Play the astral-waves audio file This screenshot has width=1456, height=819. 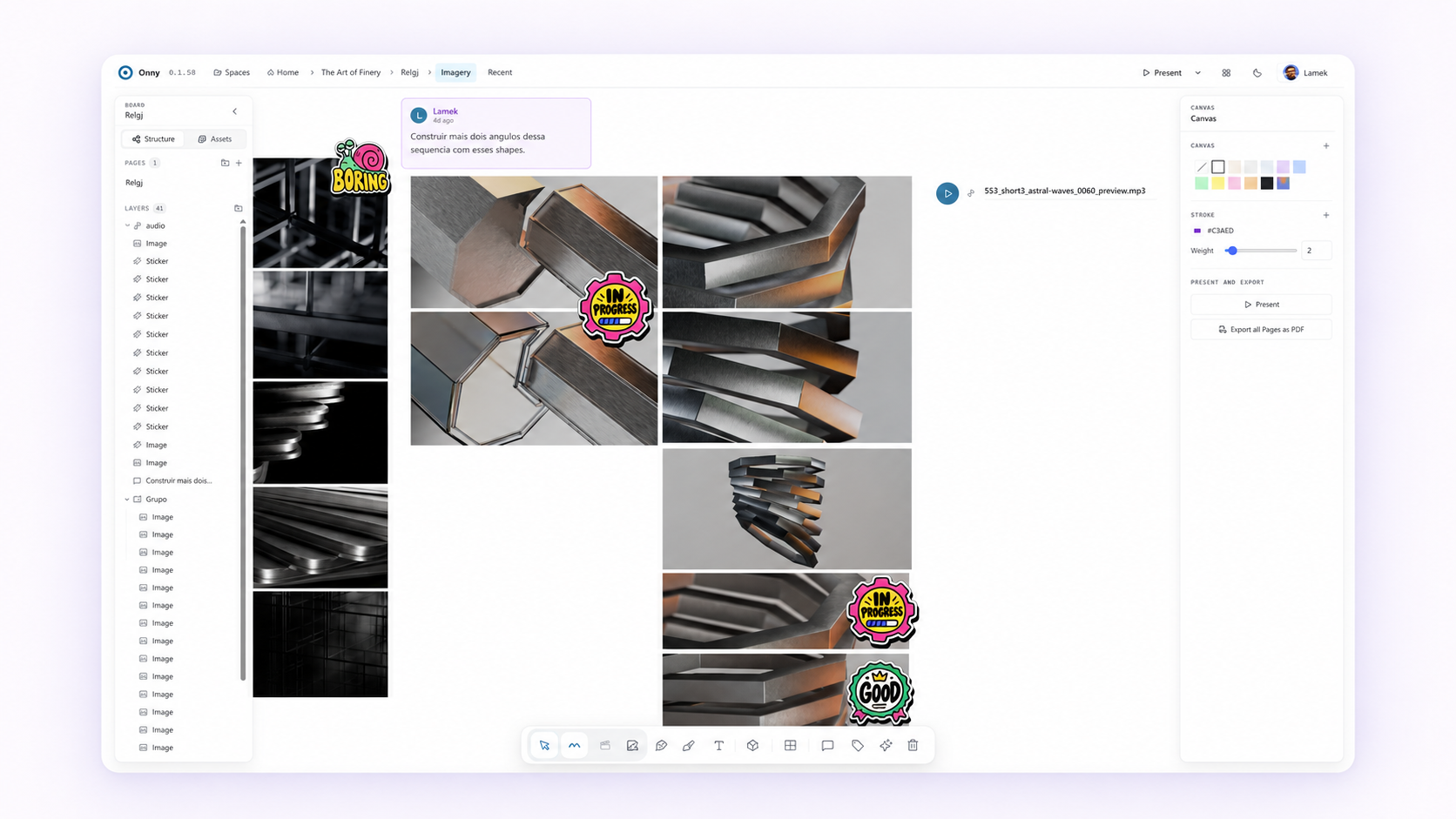(x=947, y=193)
